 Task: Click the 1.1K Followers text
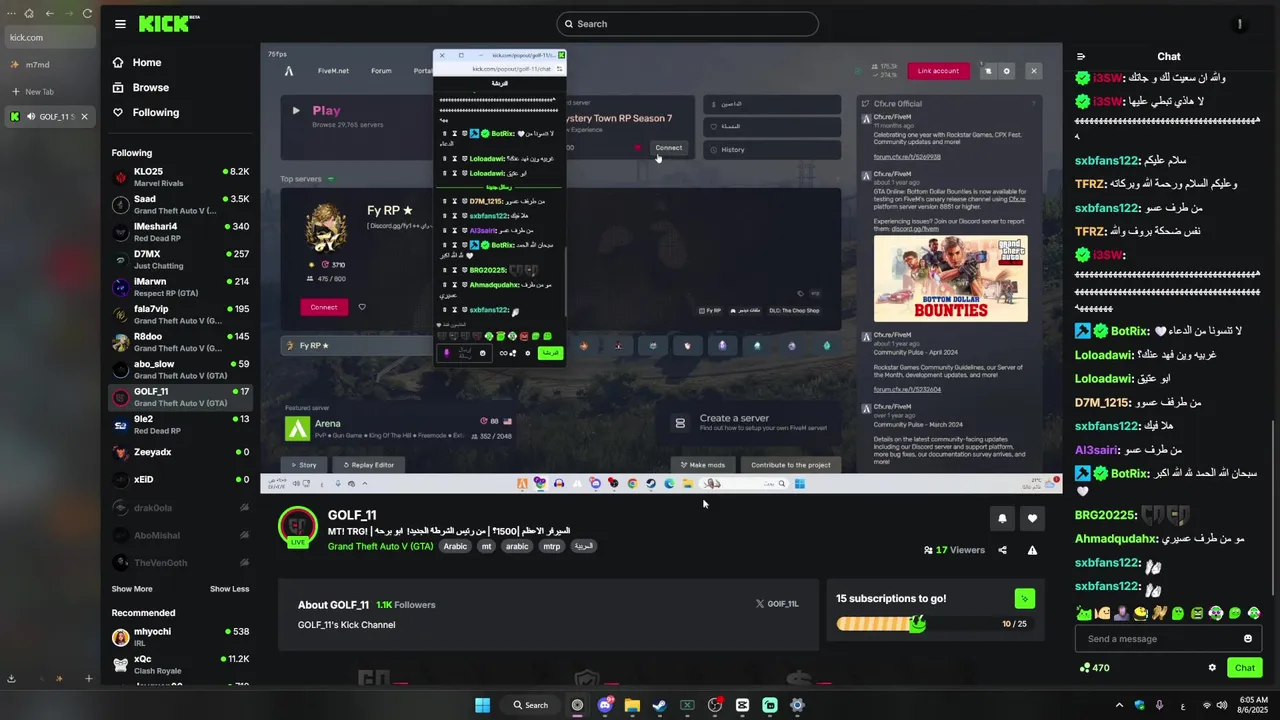point(406,605)
